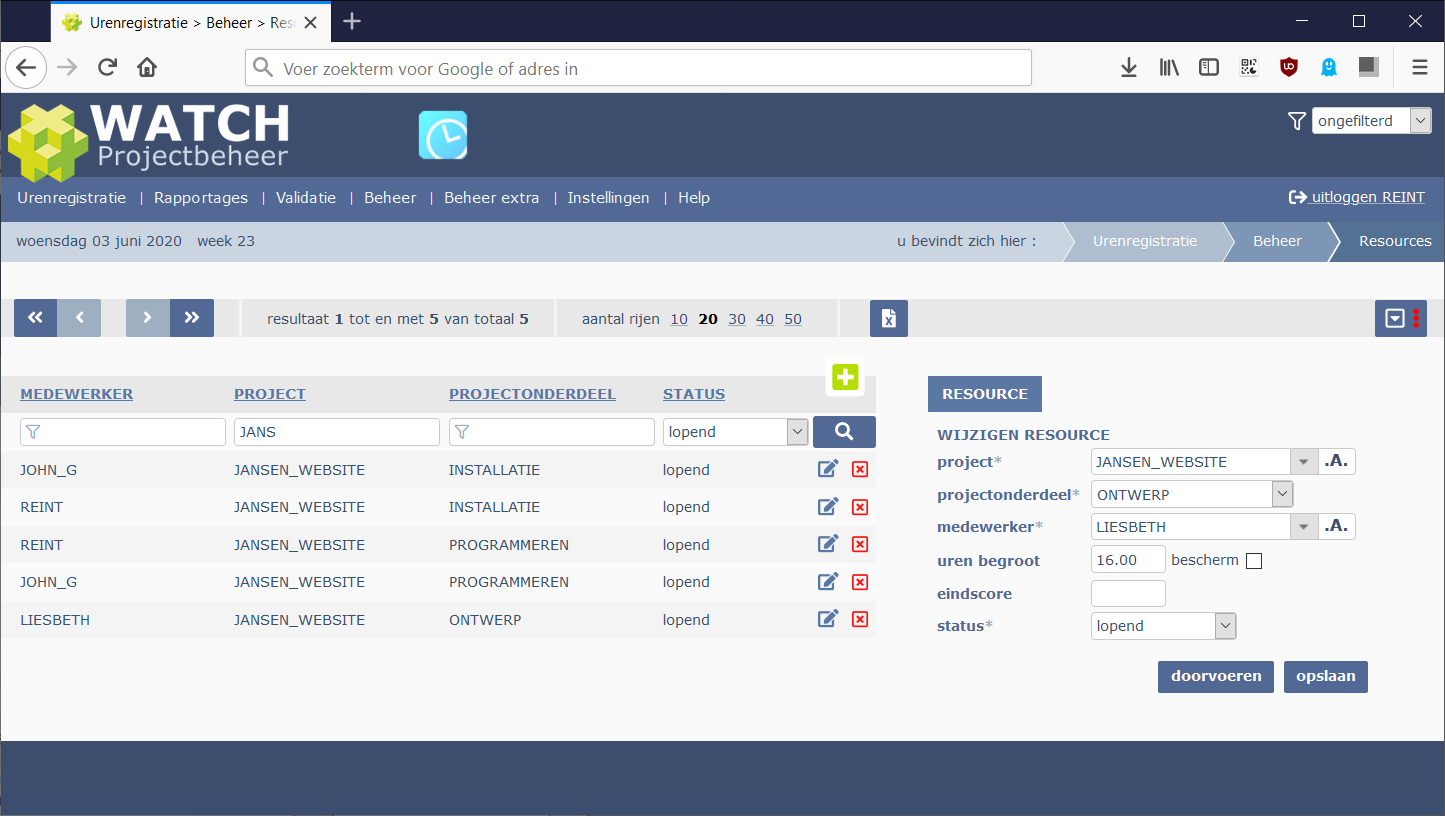Open the Instellingen menu
This screenshot has width=1445, height=816.
608,198
